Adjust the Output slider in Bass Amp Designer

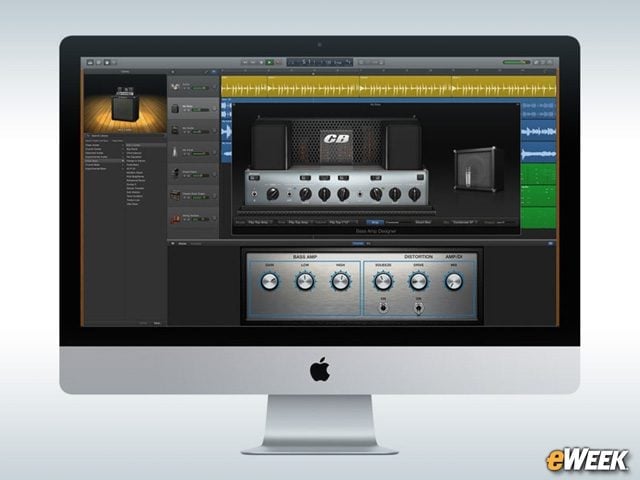pos(505,222)
